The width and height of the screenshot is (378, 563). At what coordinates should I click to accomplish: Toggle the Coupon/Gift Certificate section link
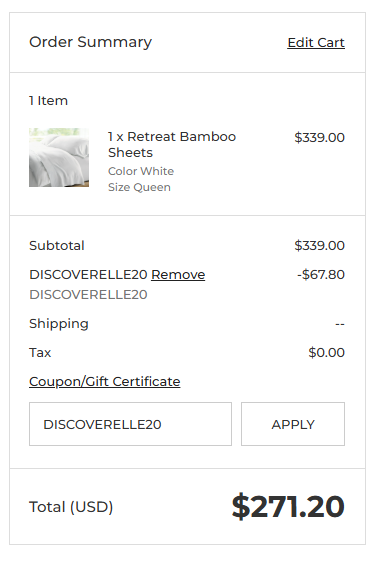[x=104, y=381]
